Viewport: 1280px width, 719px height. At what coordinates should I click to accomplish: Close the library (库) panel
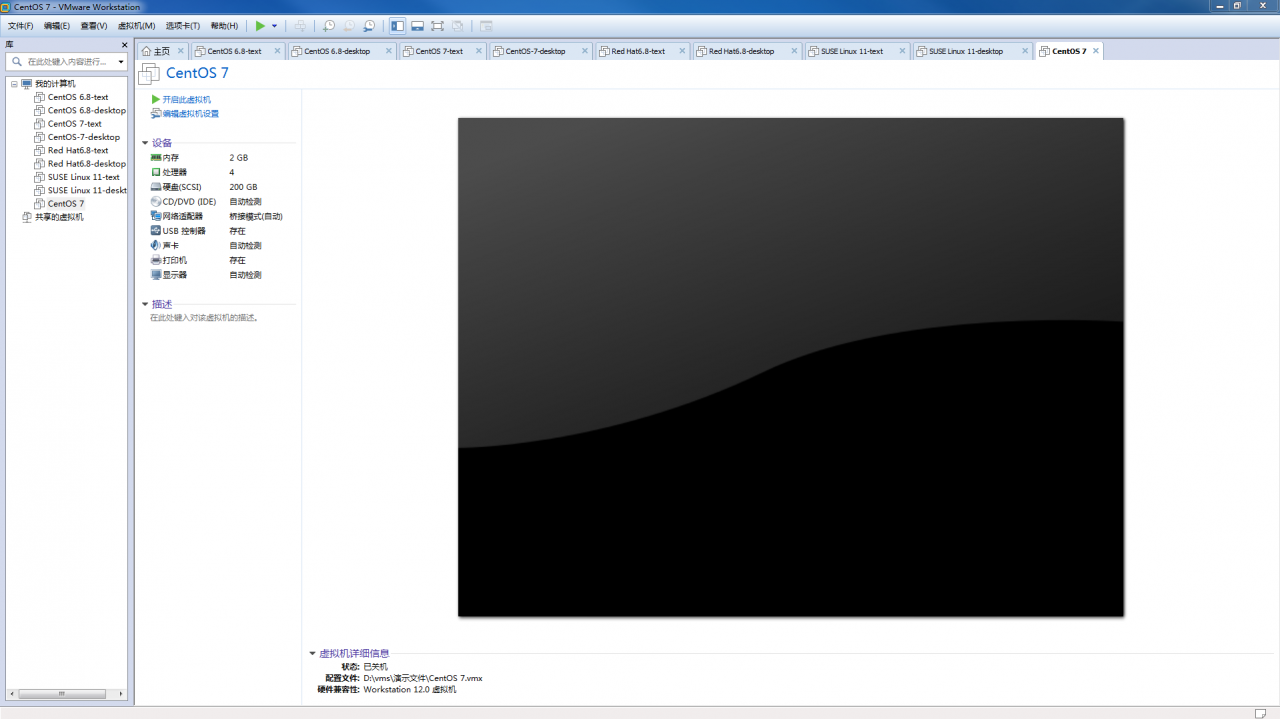125,45
